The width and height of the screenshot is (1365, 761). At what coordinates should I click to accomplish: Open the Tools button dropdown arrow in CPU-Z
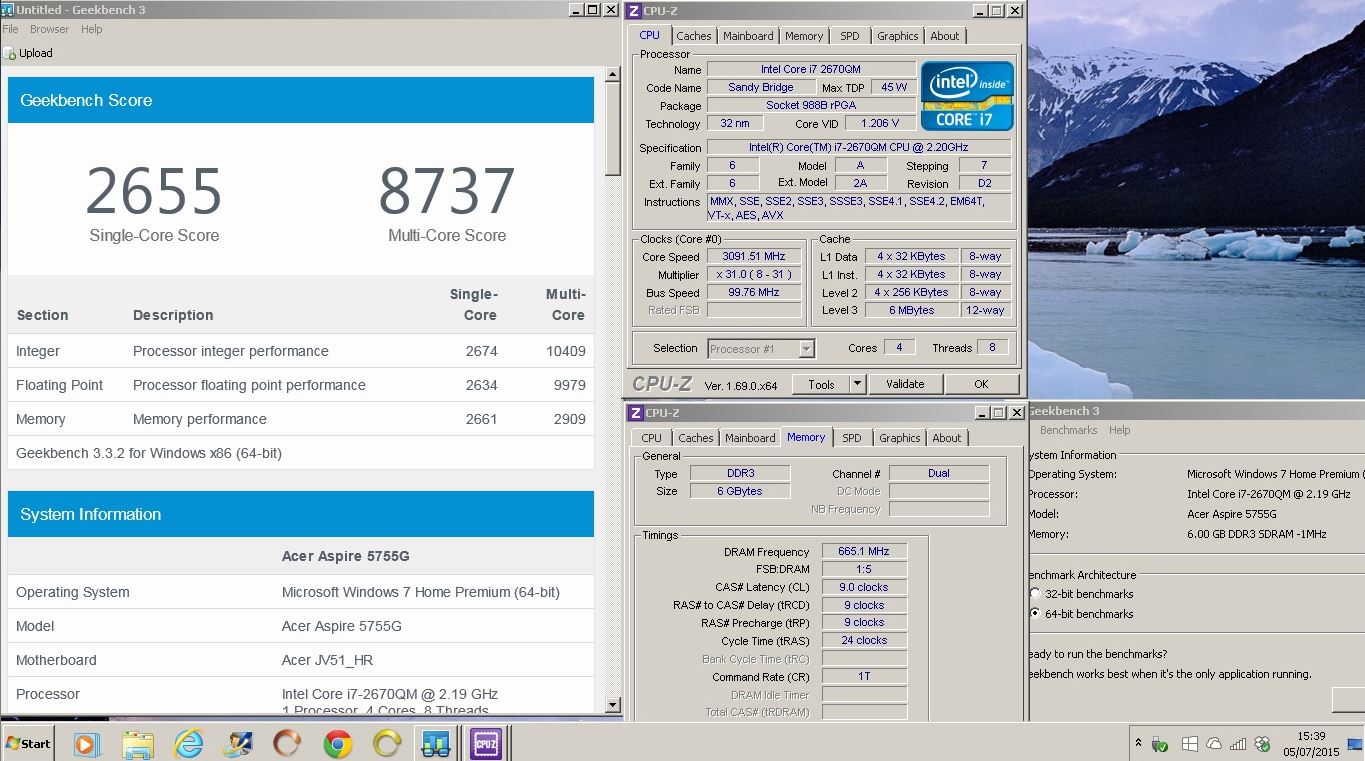click(x=857, y=384)
